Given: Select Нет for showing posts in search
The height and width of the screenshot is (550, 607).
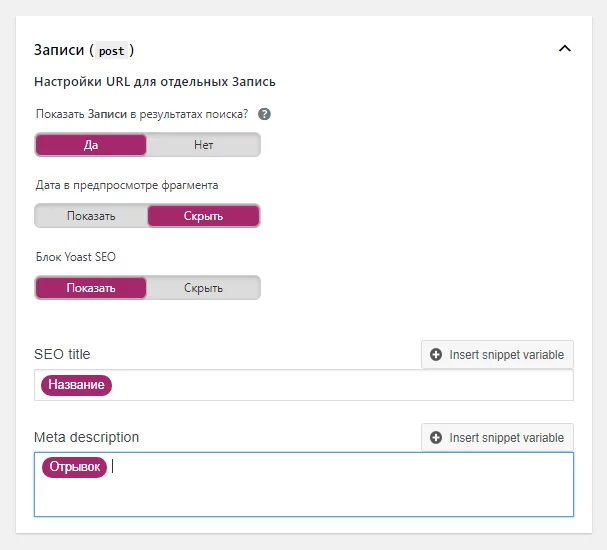Looking at the screenshot, I should coord(203,145).
